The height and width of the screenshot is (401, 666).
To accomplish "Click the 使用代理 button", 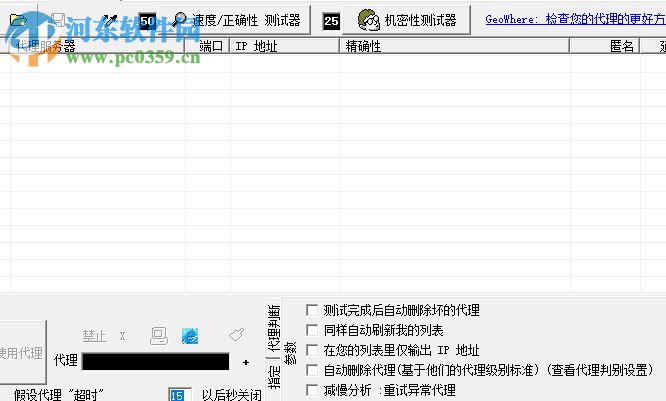I will (21, 353).
